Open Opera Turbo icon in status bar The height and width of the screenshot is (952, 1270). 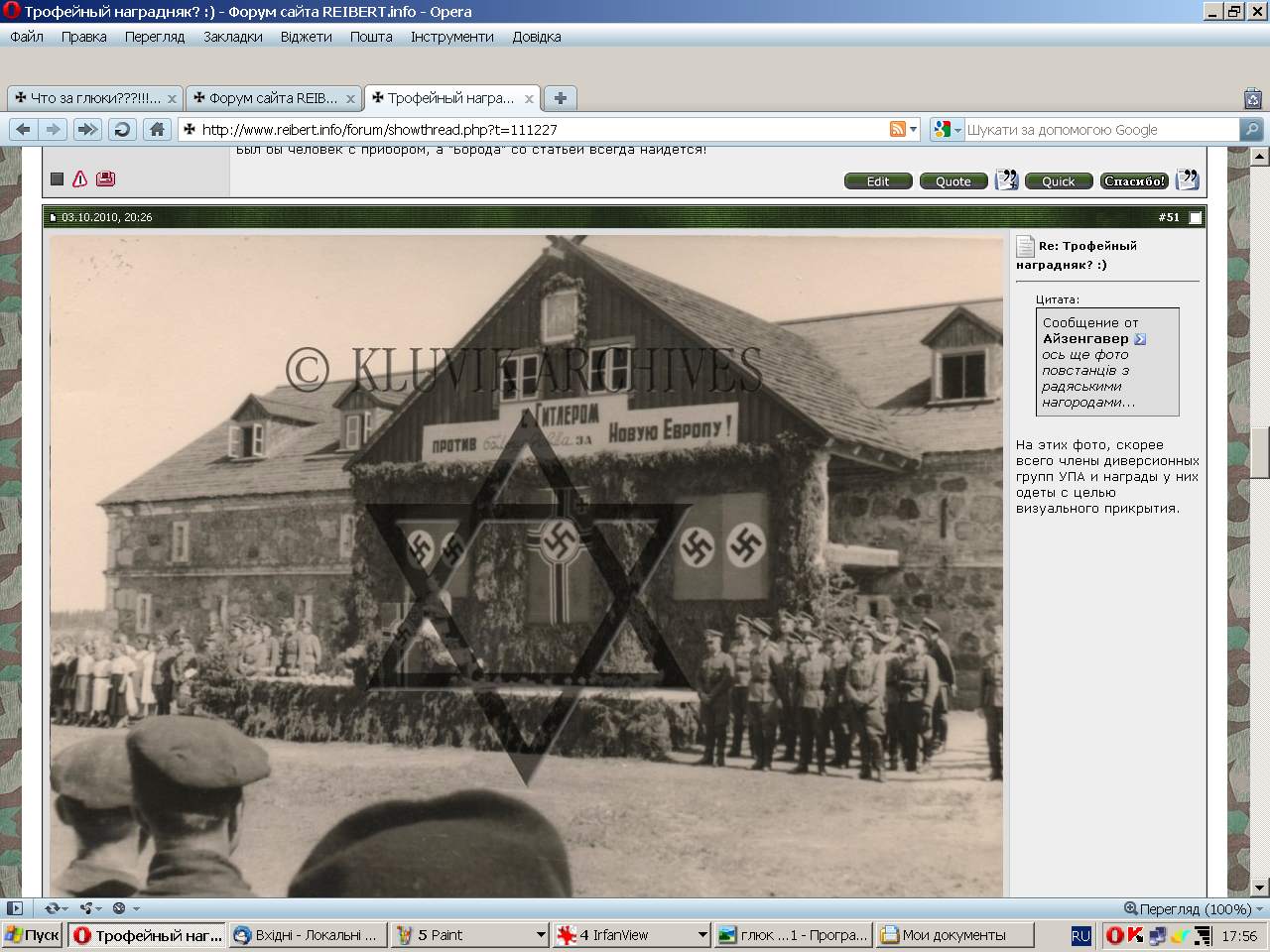(119, 908)
